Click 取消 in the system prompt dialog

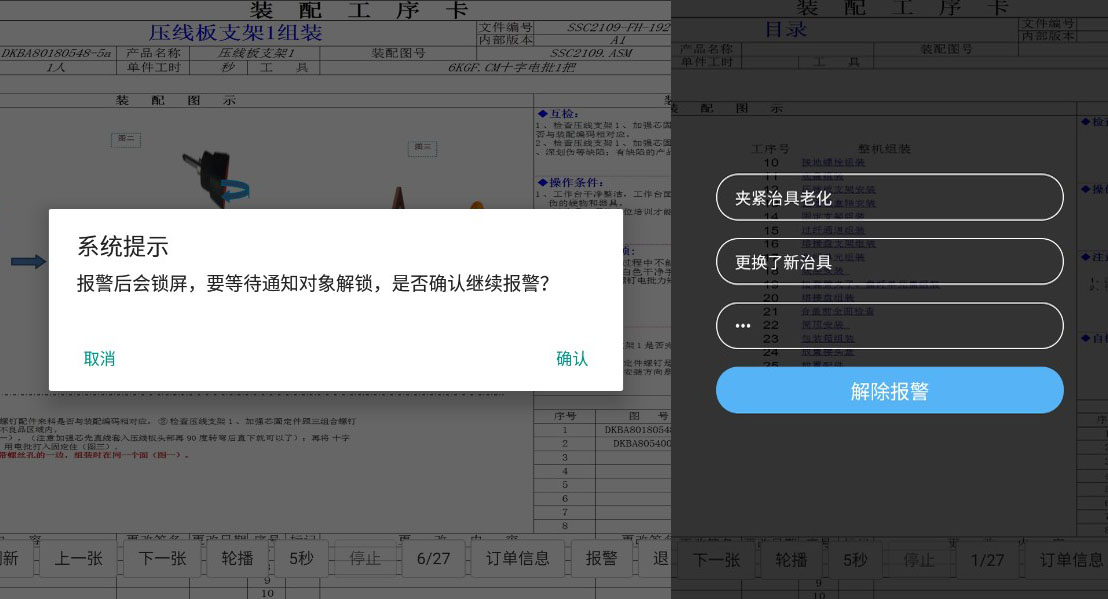tap(99, 359)
